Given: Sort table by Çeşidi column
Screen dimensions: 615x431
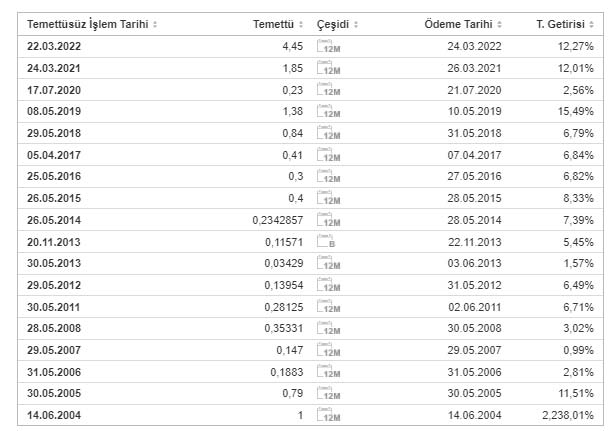Looking at the screenshot, I should click(337, 23).
